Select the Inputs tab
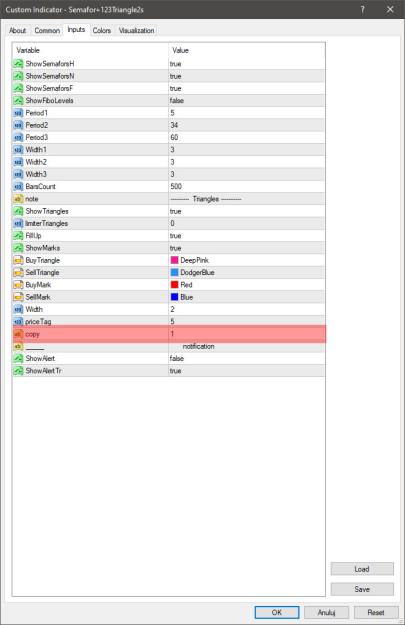 (x=76, y=29)
